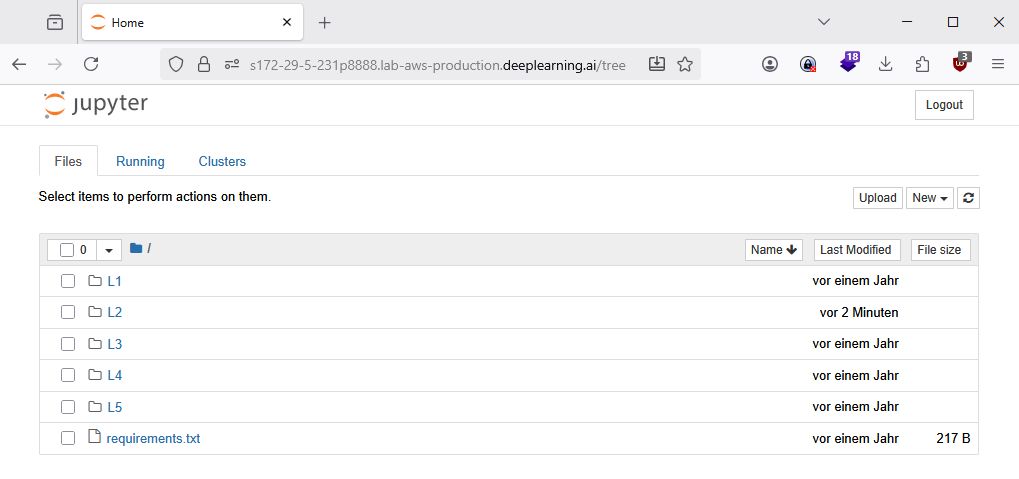
Task: Open the extensions puzzle icon
Action: click(922, 64)
